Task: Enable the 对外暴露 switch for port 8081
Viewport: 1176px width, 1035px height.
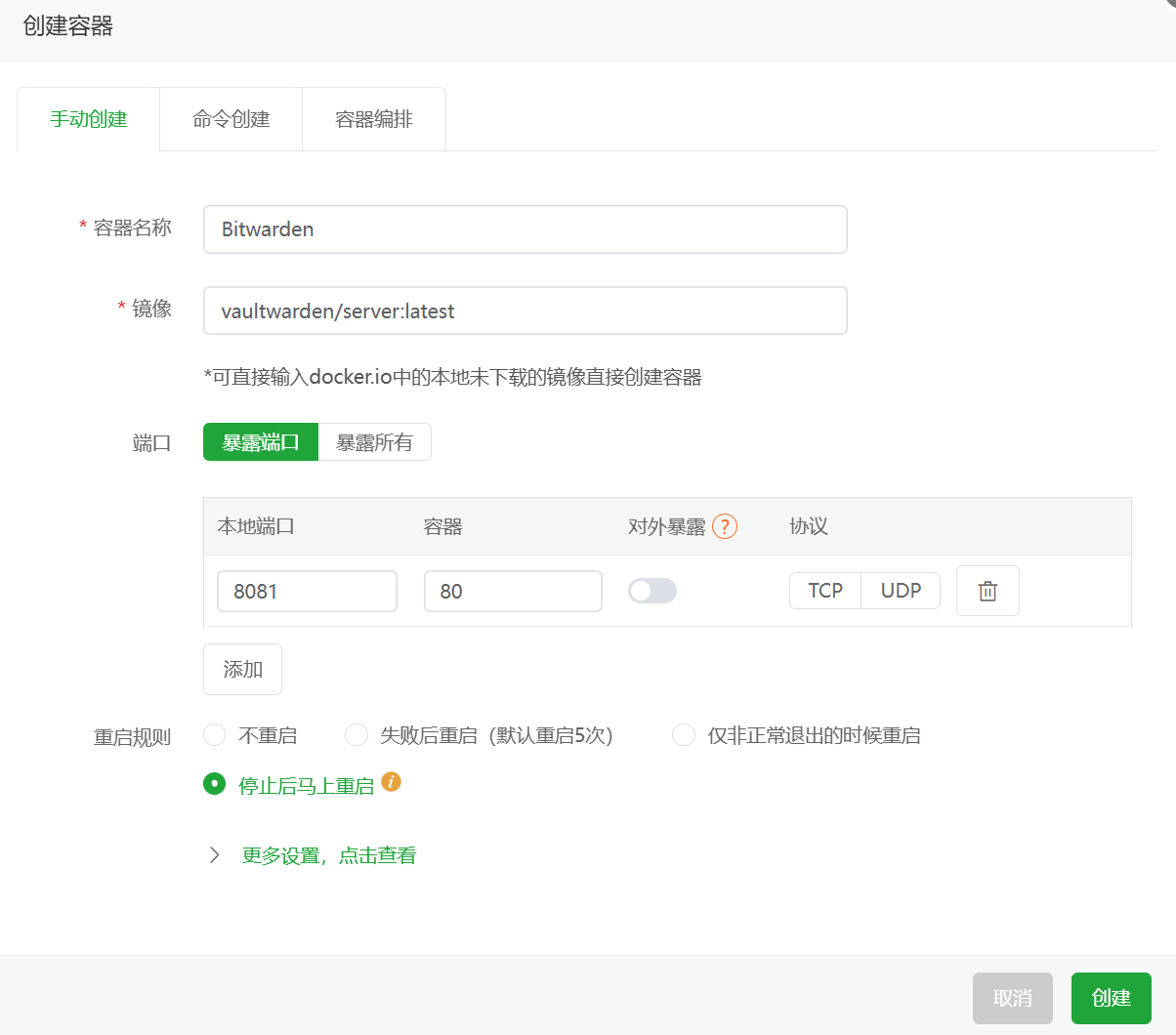Action: click(651, 591)
